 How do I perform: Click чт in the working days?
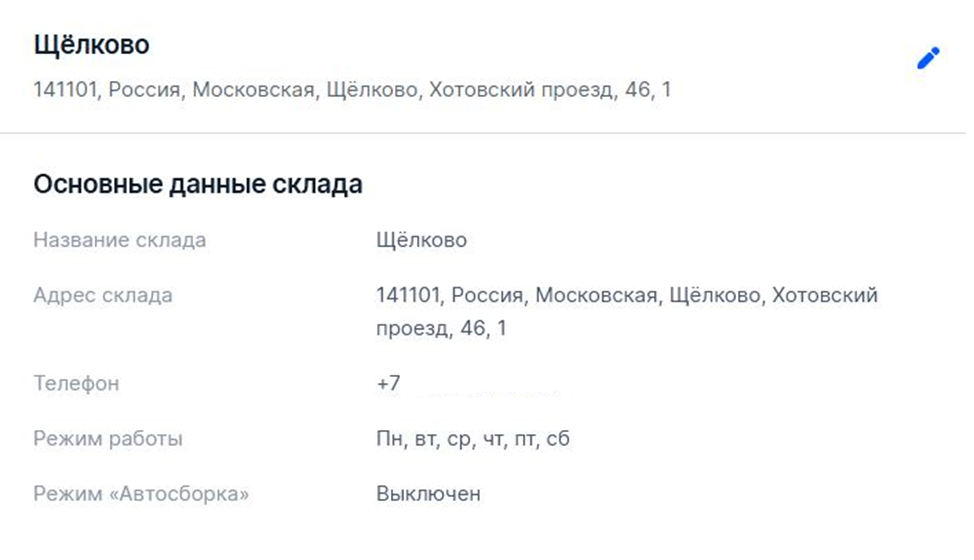point(492,439)
